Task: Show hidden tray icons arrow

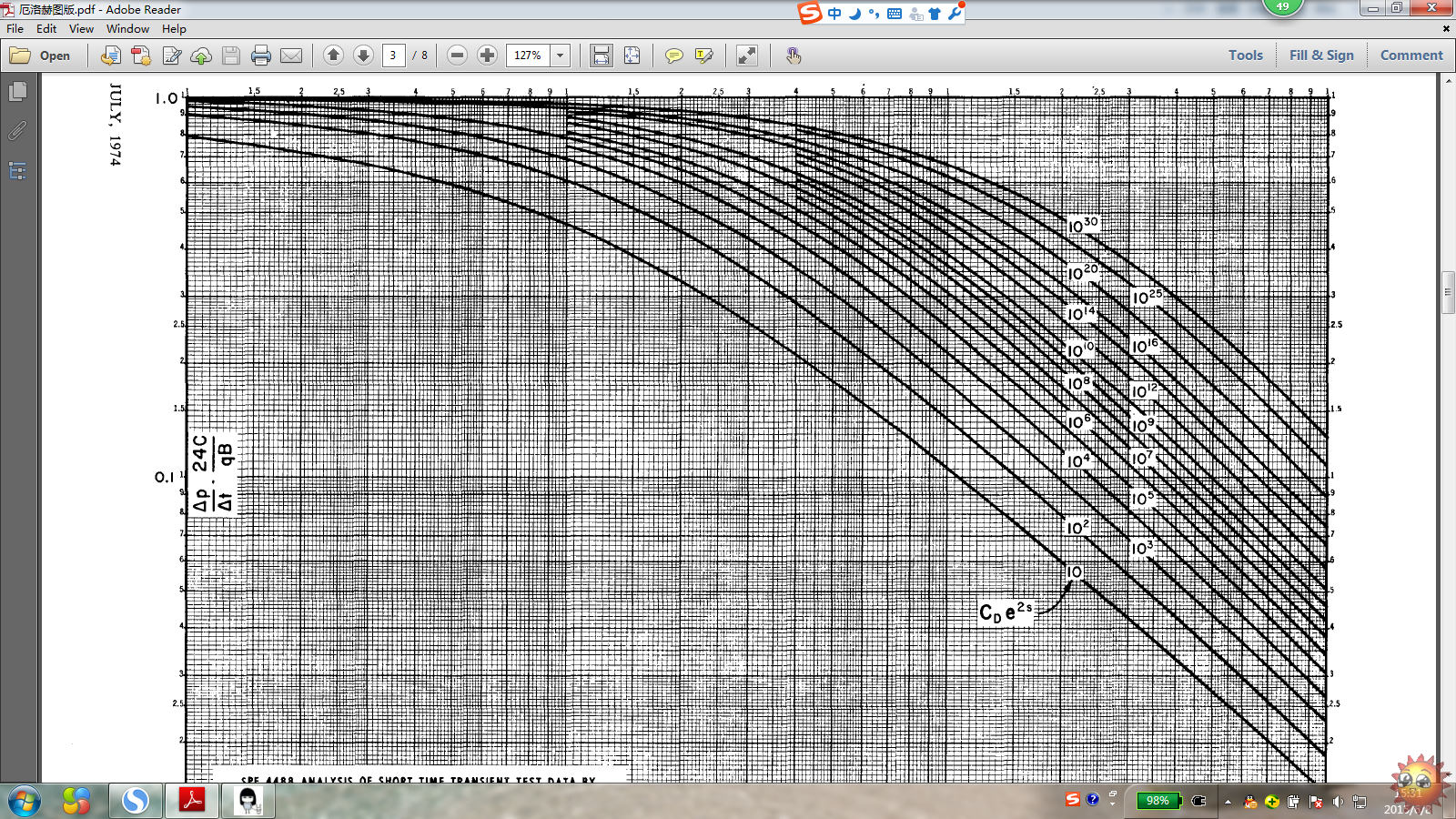Action: tap(1228, 802)
